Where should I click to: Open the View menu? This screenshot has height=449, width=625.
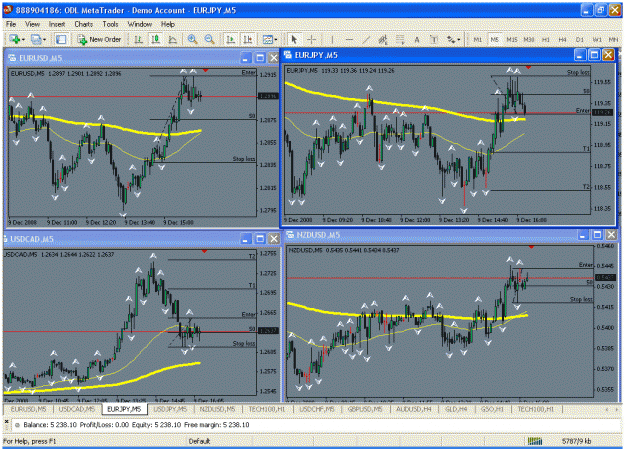[x=33, y=24]
